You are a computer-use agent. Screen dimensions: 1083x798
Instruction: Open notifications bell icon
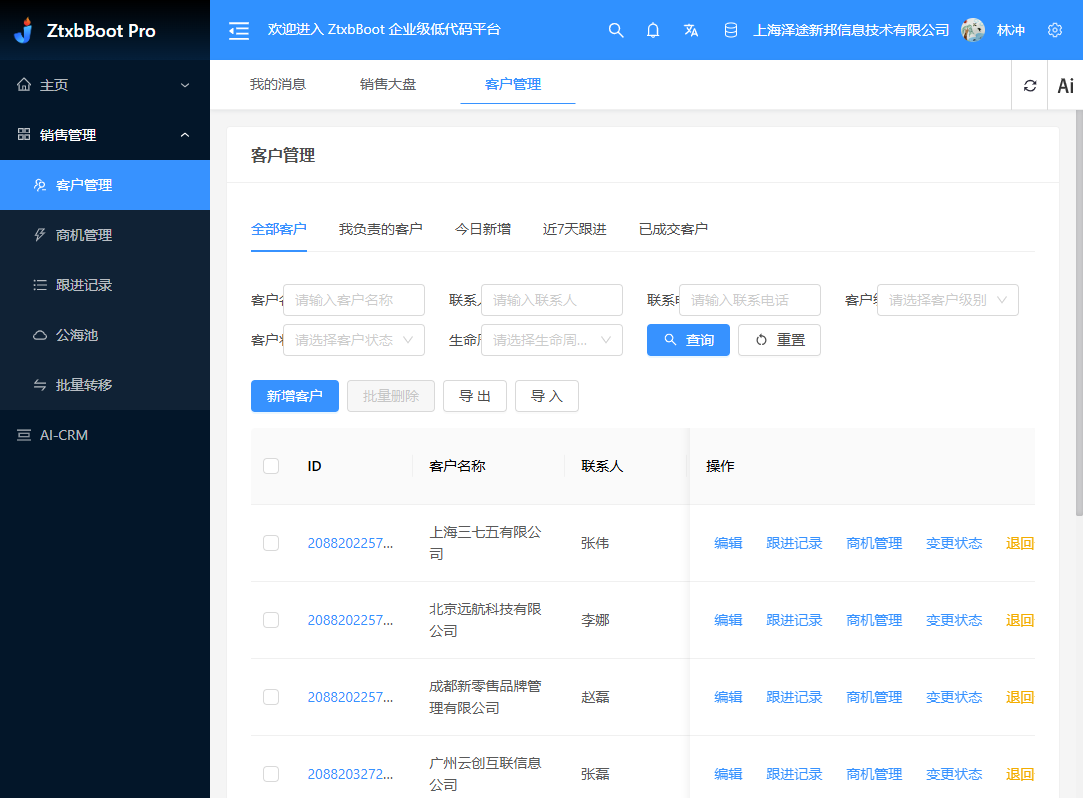coord(653,30)
